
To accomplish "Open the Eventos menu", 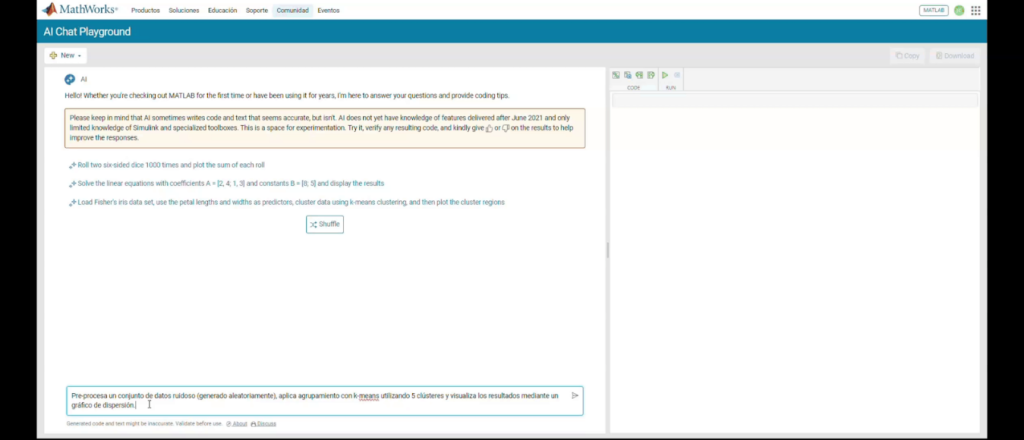I will [328, 10].
